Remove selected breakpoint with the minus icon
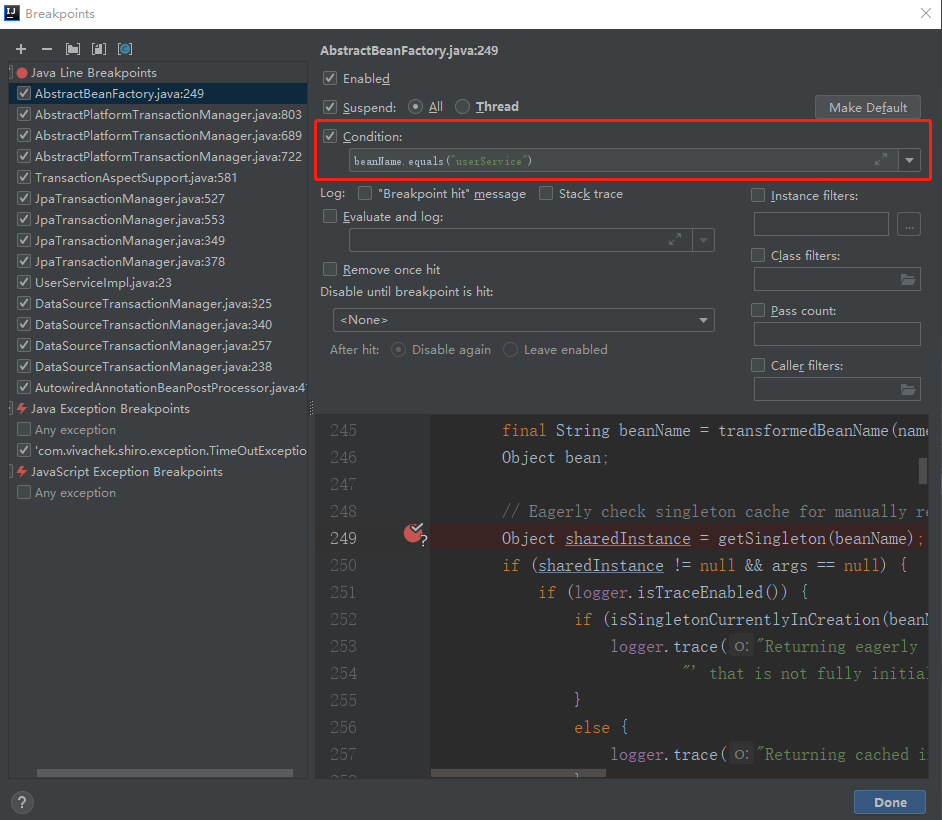Image resolution: width=942 pixels, height=820 pixels. 46,49
